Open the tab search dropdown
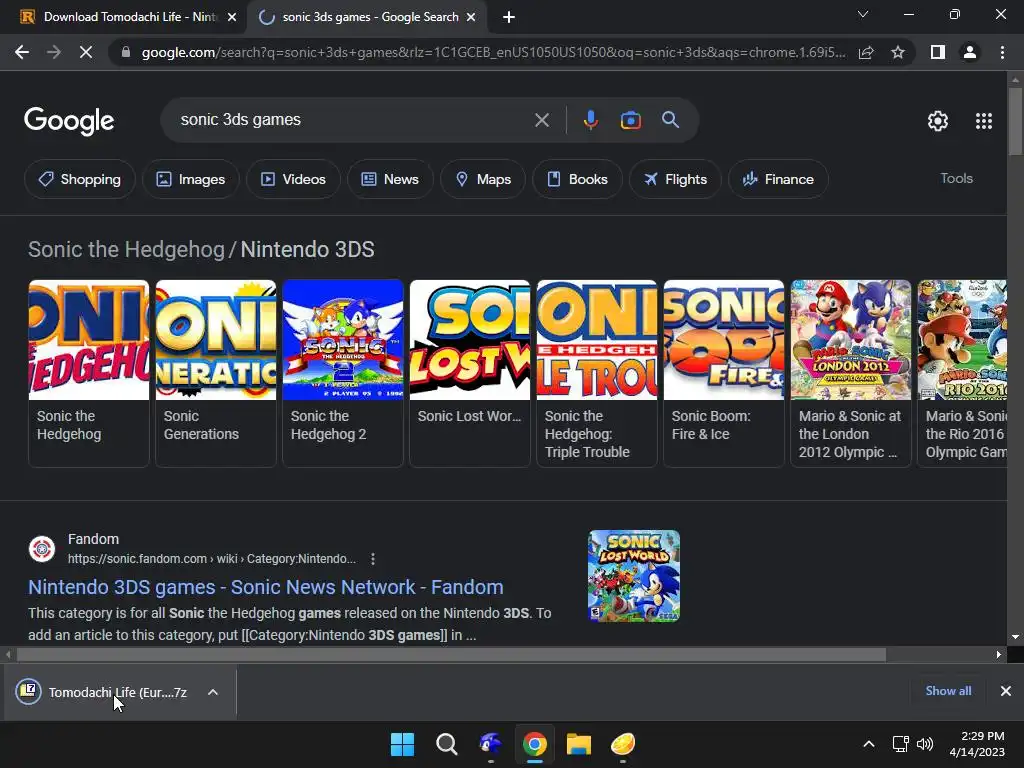Screen dimensions: 1024x768 [x=863, y=14]
